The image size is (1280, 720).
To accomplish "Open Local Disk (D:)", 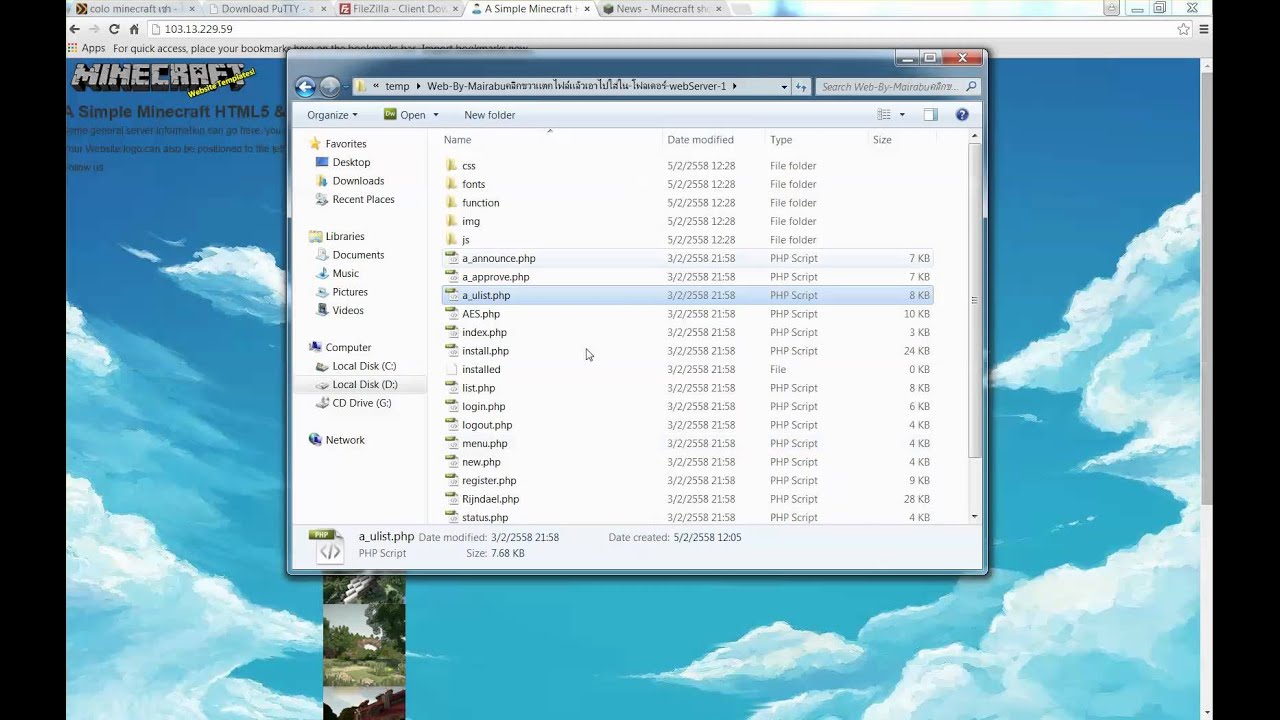I will [365, 384].
